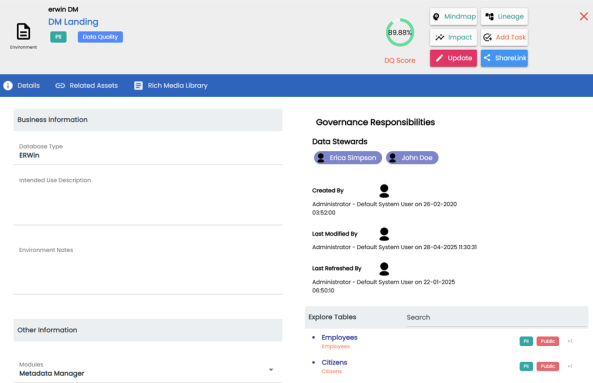The image size is (593, 383).
Task: Select the PII tag under DM Landing
Action: [x=58, y=37]
